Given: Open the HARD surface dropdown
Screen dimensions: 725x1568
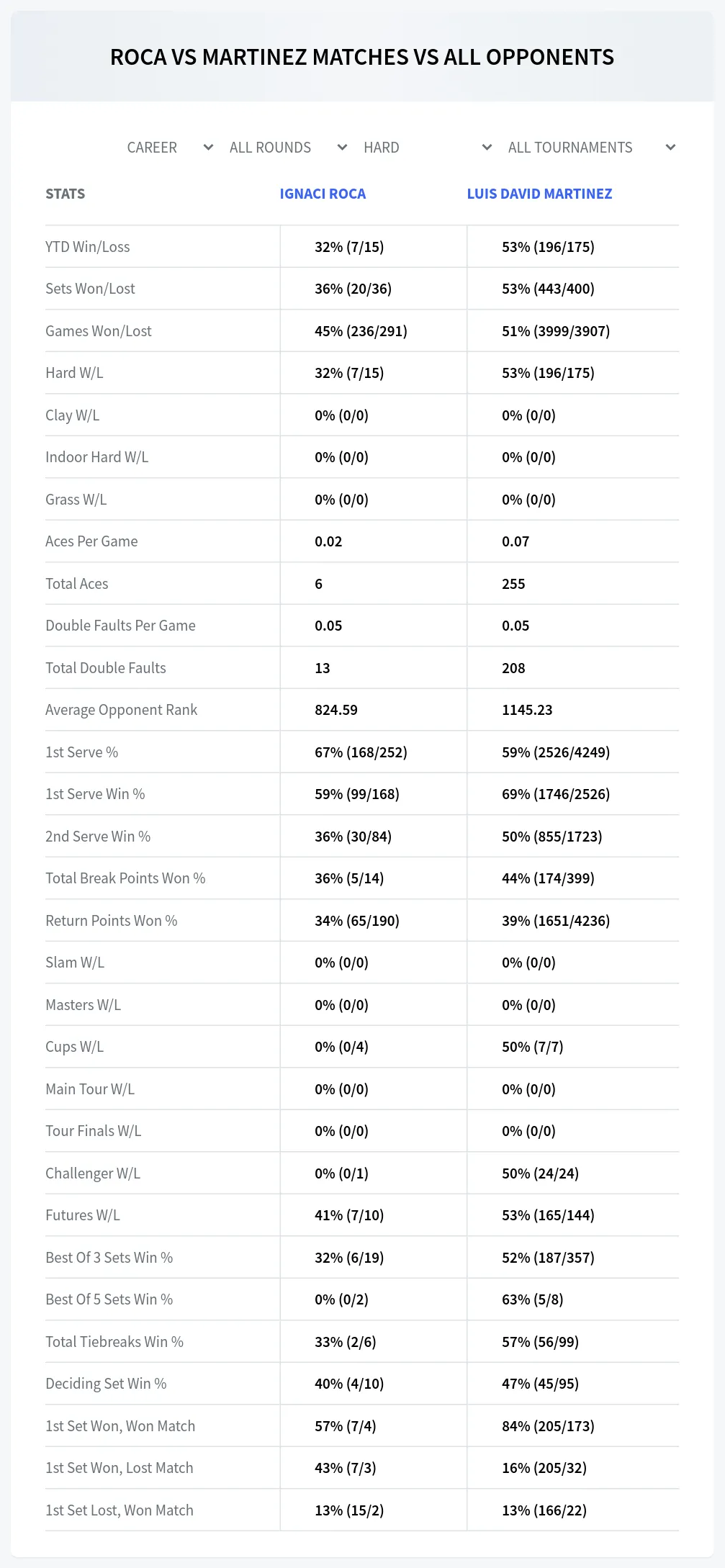Looking at the screenshot, I should pos(428,148).
